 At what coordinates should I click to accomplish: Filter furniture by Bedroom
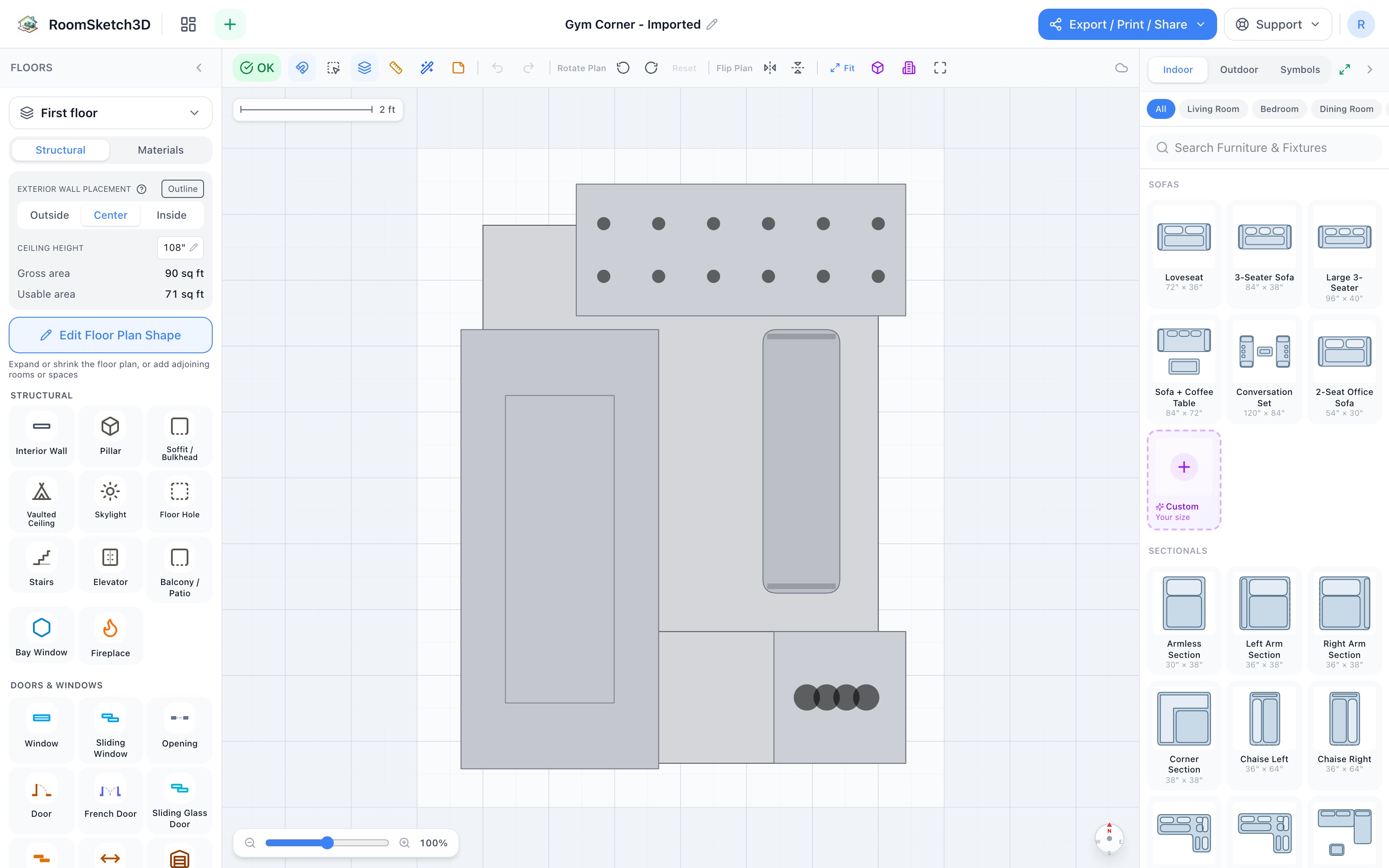click(x=1279, y=108)
